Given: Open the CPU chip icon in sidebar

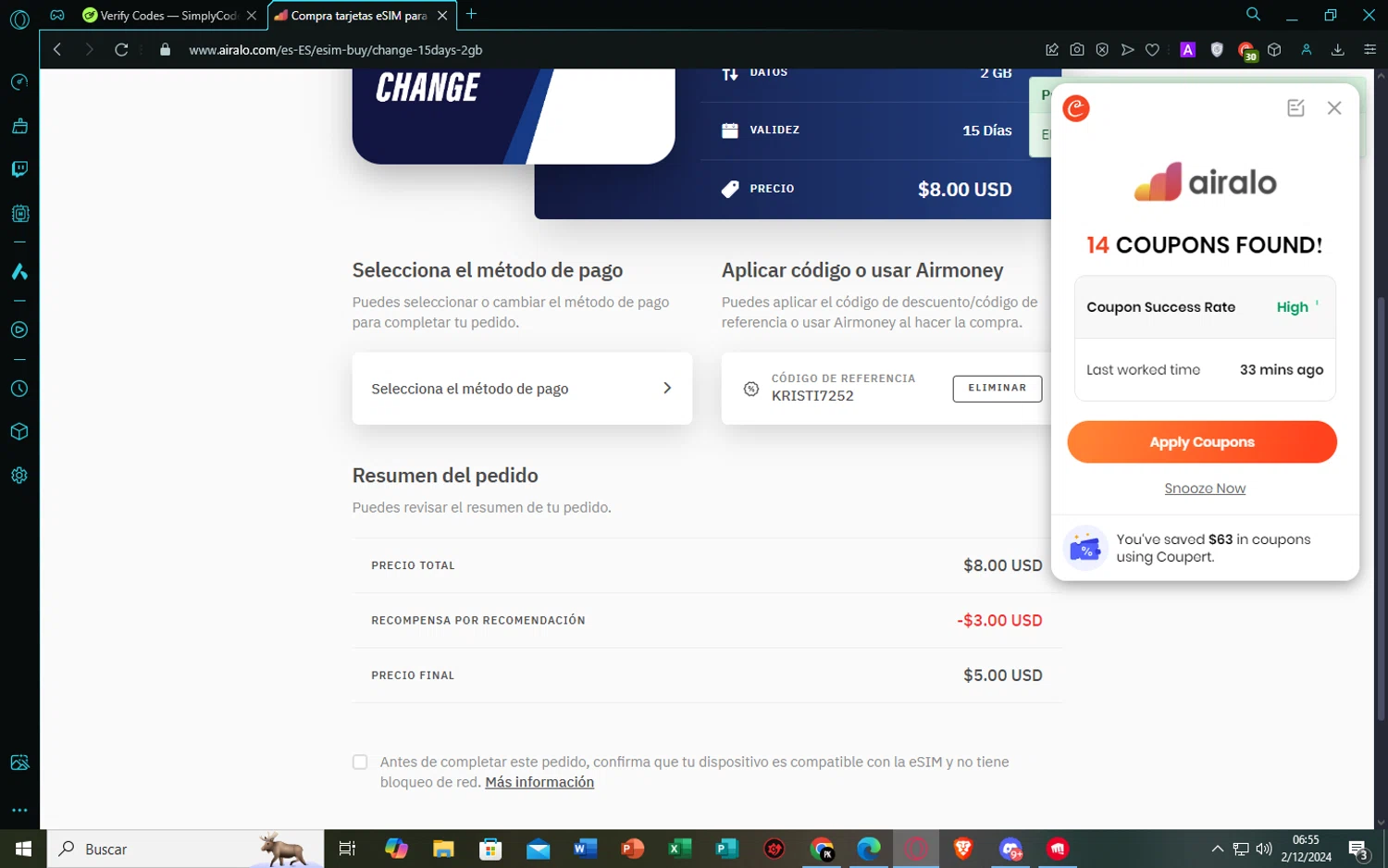Looking at the screenshot, I should tap(19, 214).
